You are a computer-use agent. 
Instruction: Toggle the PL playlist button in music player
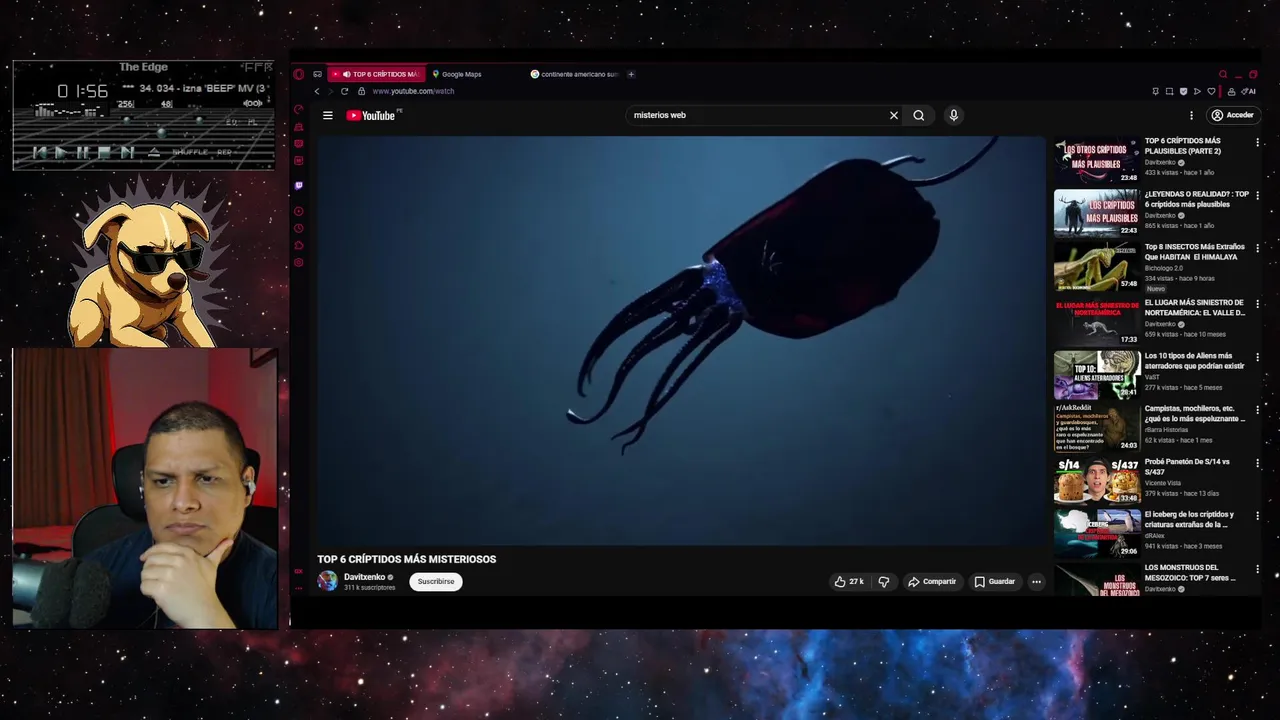[x=253, y=122]
